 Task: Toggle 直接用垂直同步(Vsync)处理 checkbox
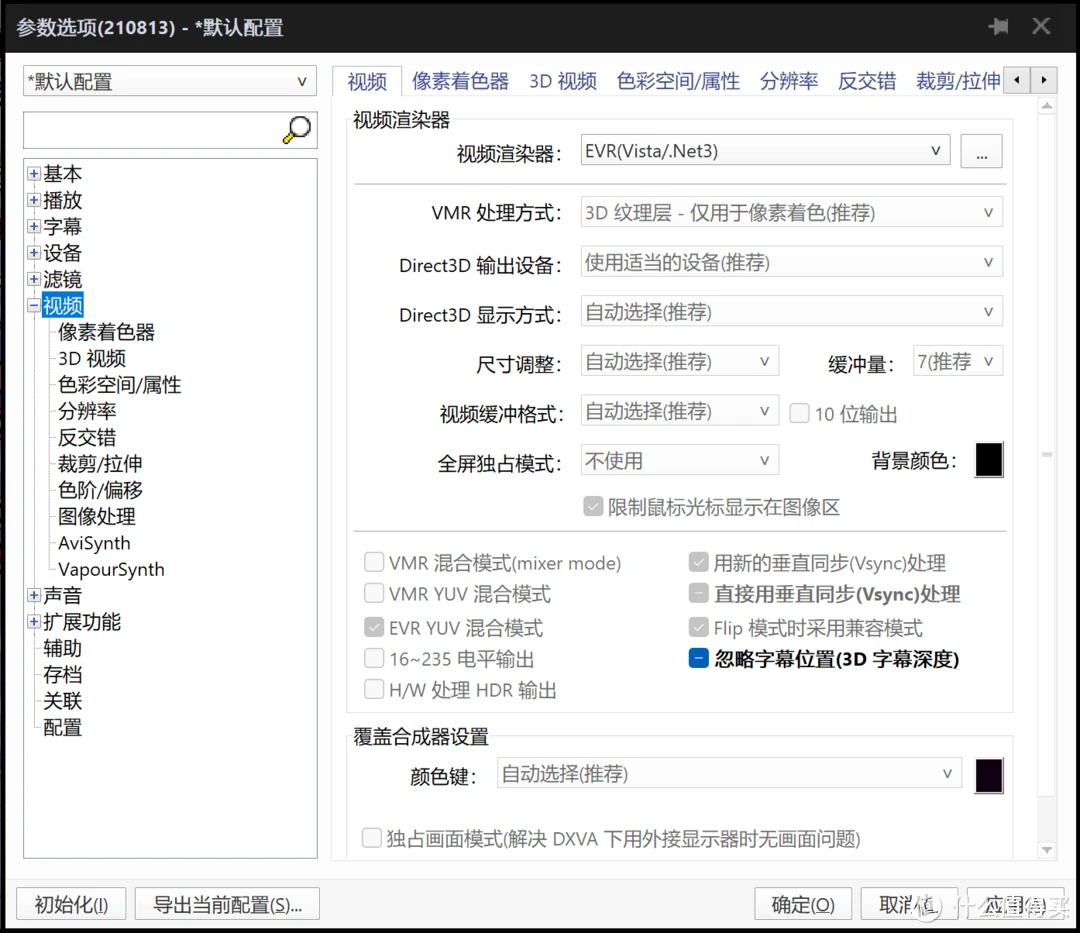[x=698, y=594]
